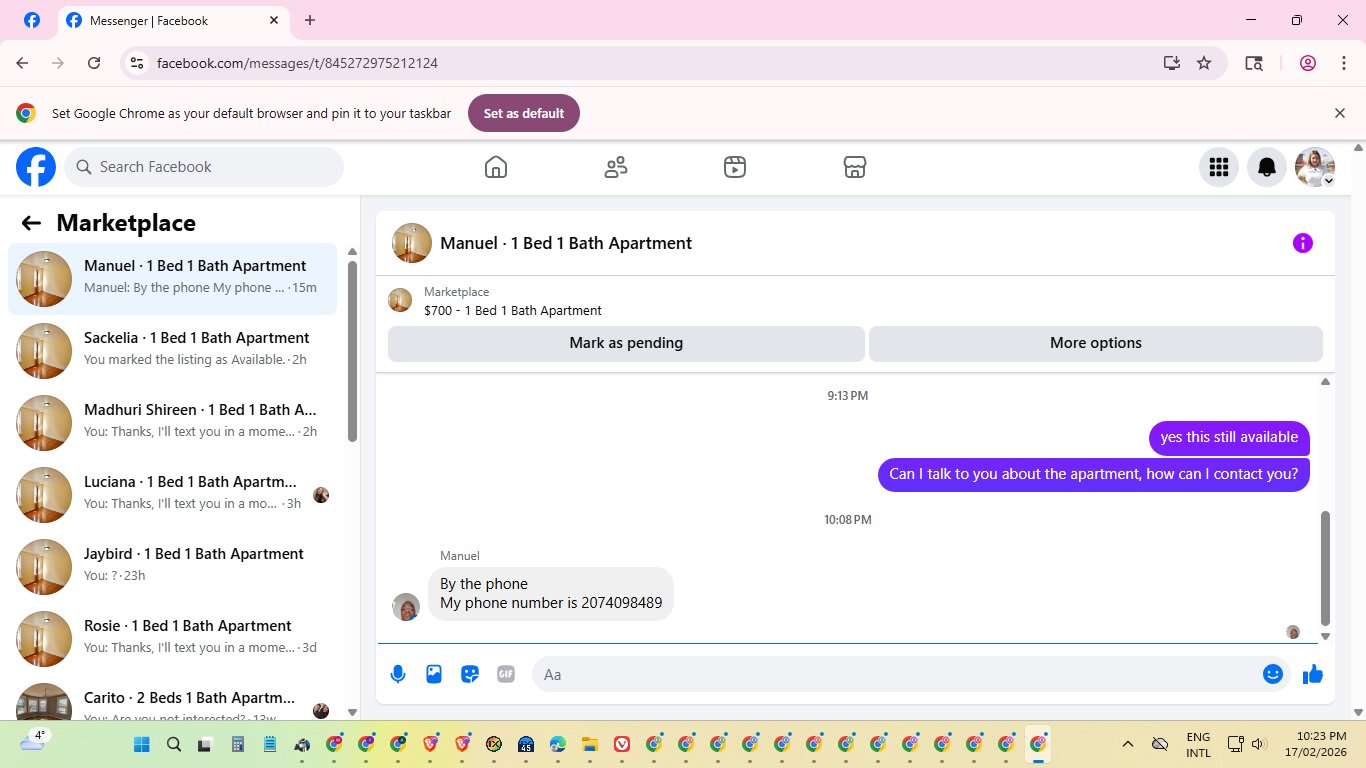Screen dimensions: 1366x768
Task: Open the Video/Reels icon in top navigation
Action: click(x=735, y=167)
